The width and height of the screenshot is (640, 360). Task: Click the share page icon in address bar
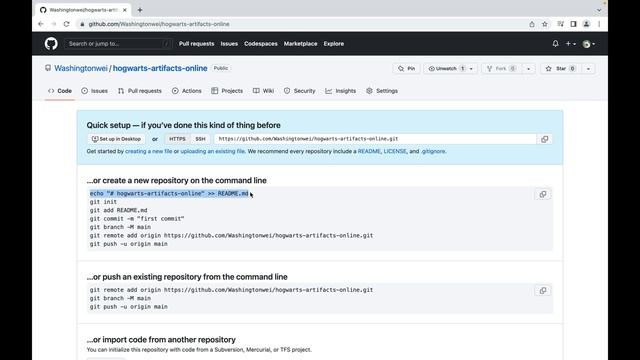click(531, 24)
